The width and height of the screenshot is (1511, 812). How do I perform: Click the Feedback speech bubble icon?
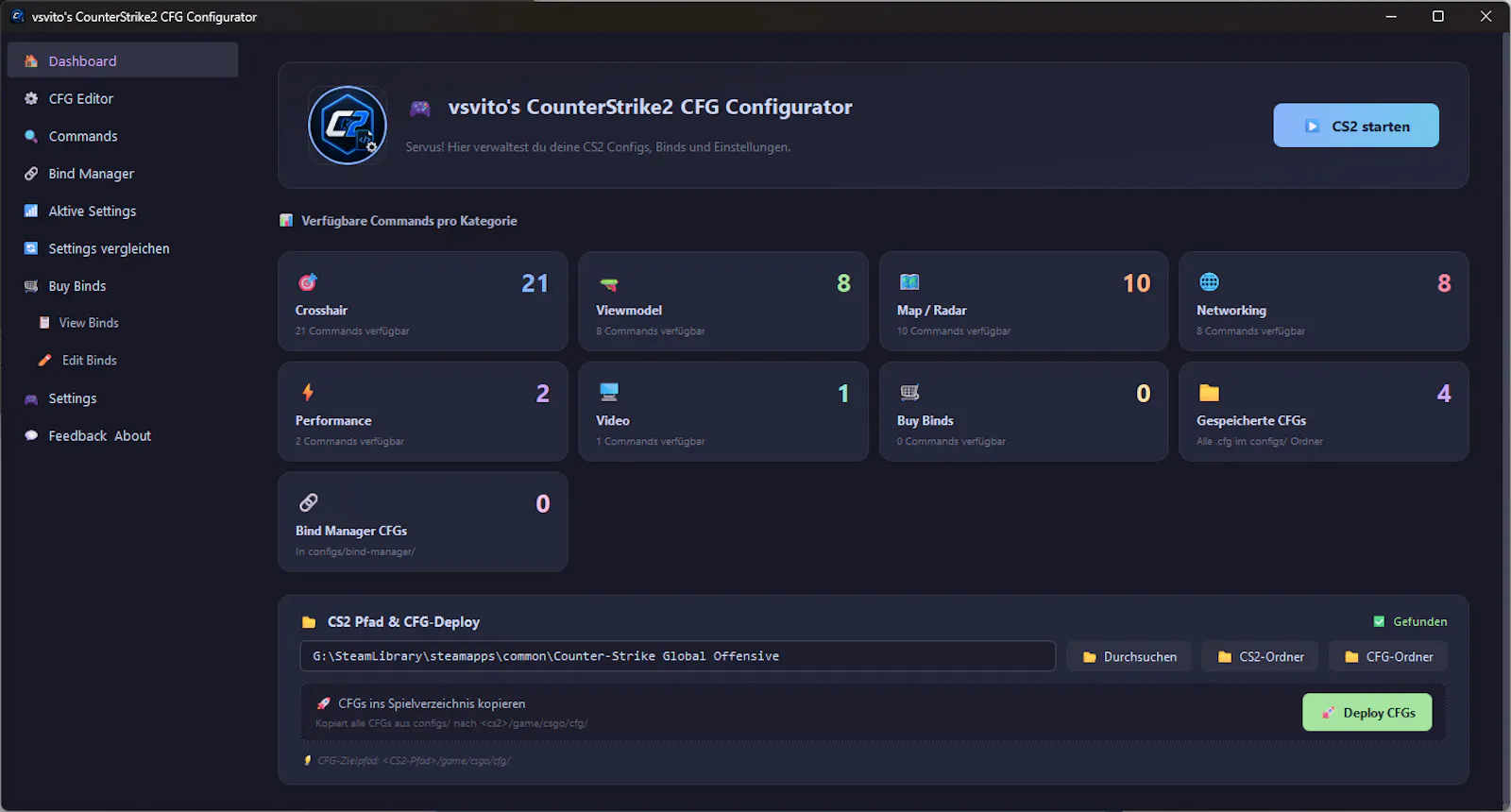click(31, 436)
